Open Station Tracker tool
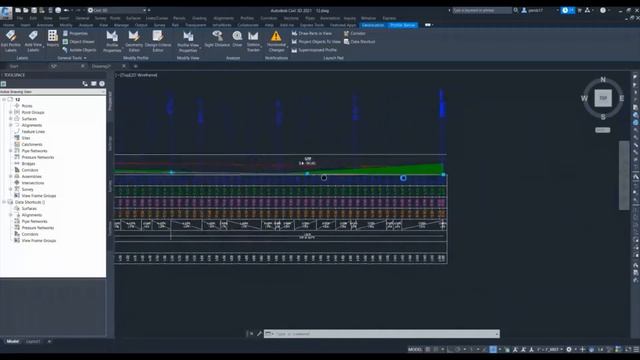The height and width of the screenshot is (360, 640). 253,41
